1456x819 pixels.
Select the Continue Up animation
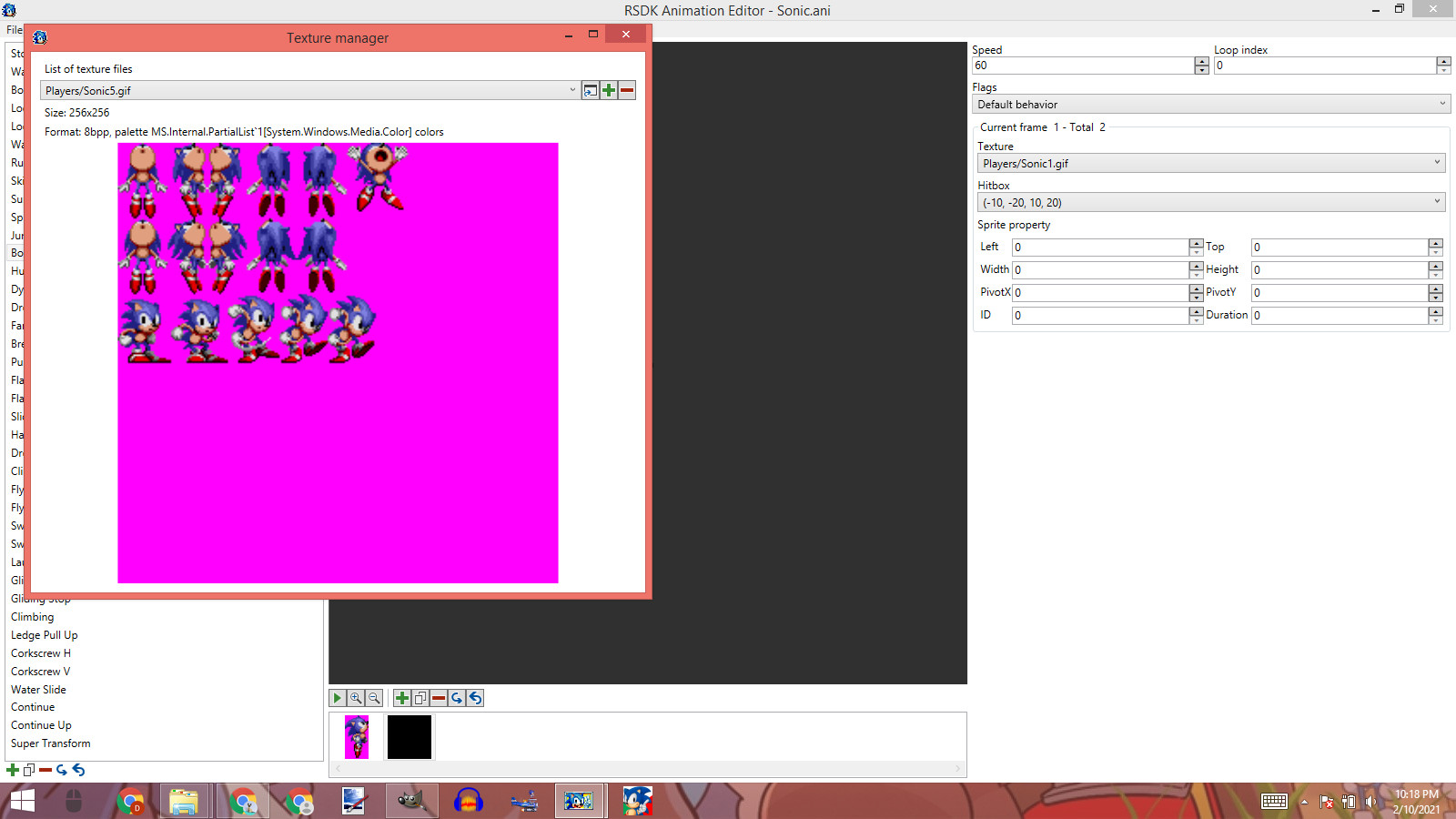tap(41, 725)
